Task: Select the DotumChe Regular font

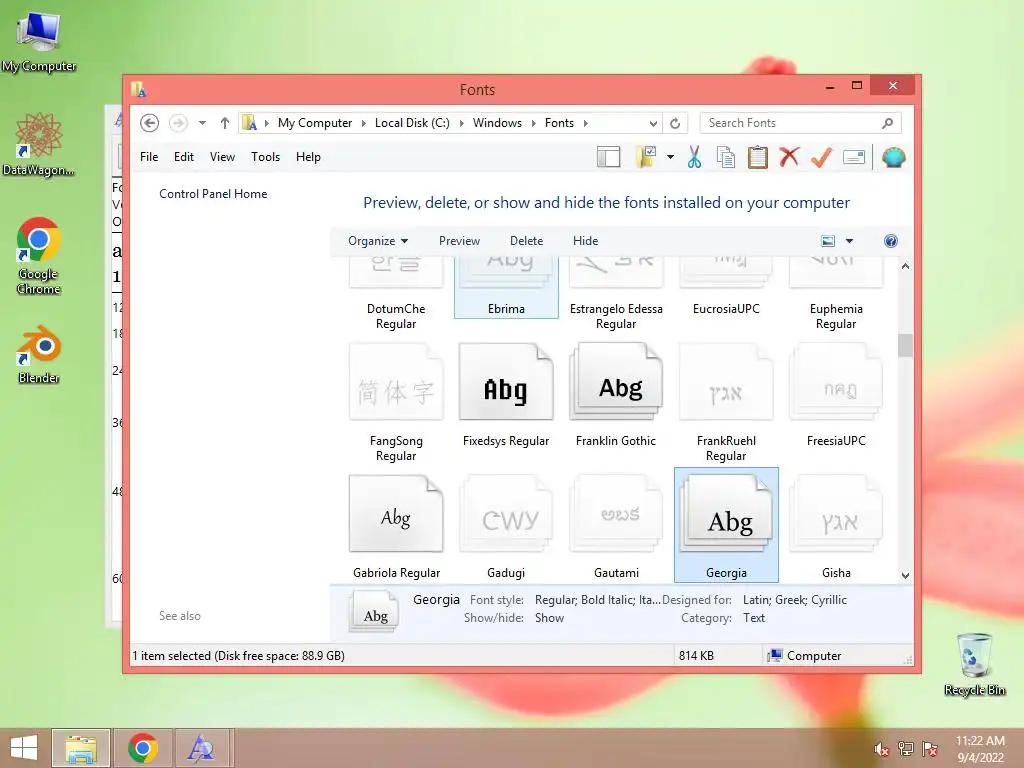Action: click(396, 293)
